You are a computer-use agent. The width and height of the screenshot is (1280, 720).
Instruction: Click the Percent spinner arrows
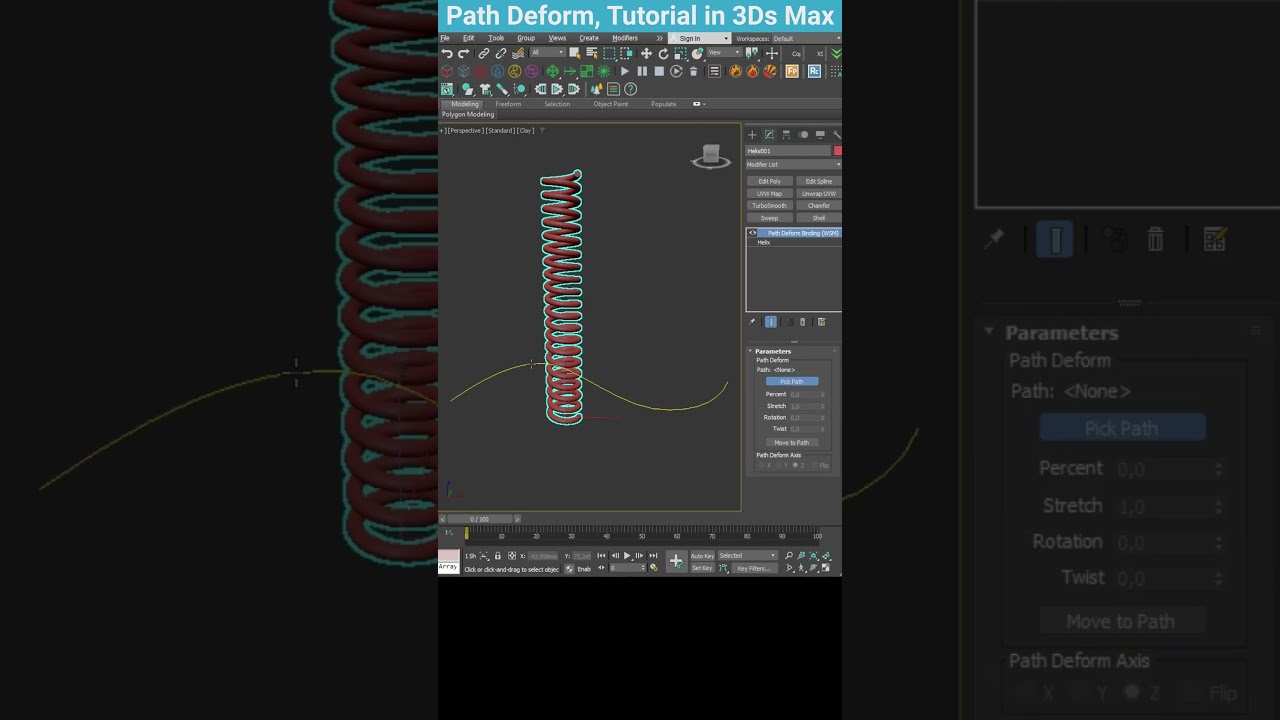(822, 394)
